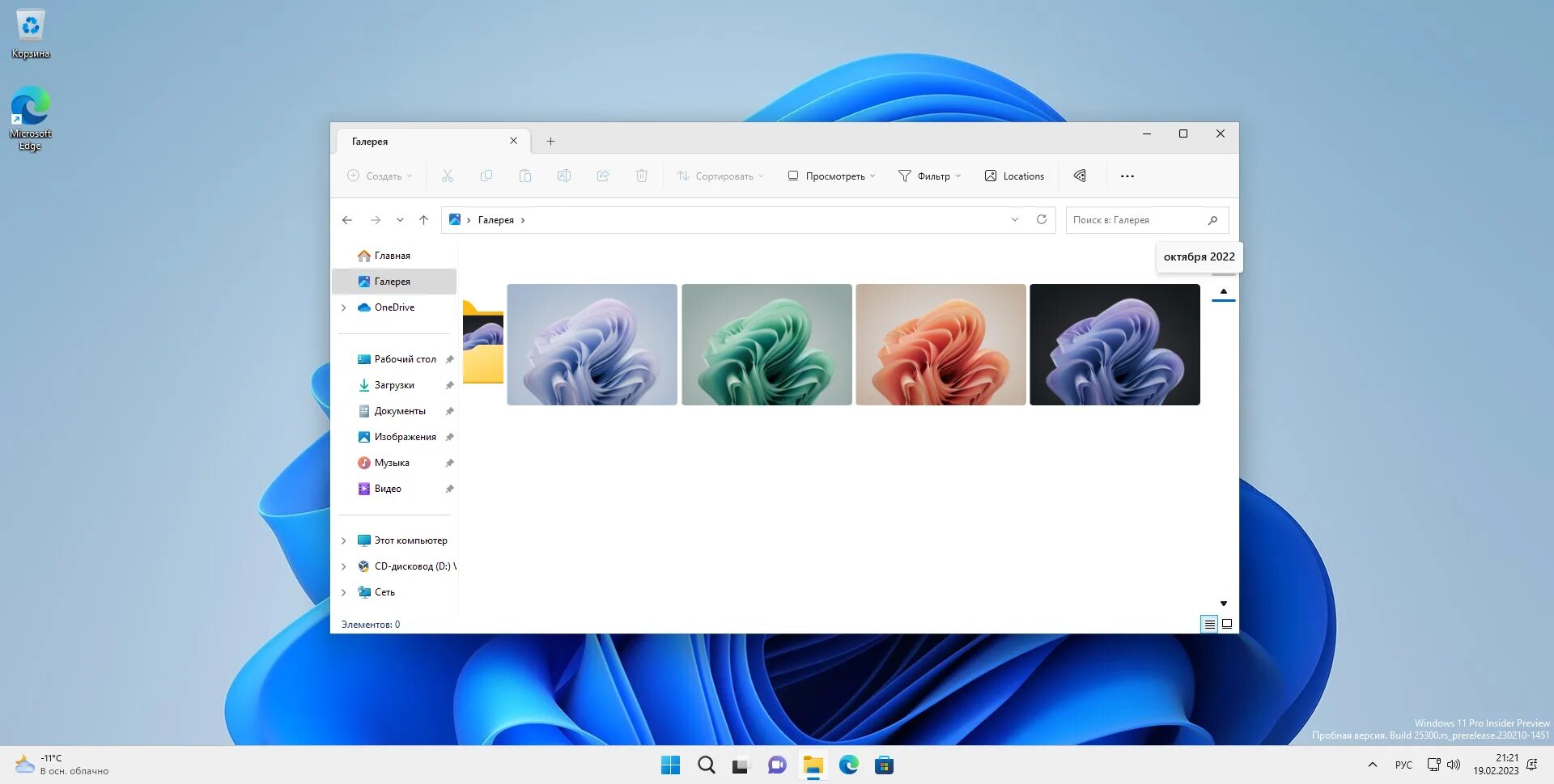Click the Share icon in the toolbar
The image size is (1554, 784).
point(603,176)
